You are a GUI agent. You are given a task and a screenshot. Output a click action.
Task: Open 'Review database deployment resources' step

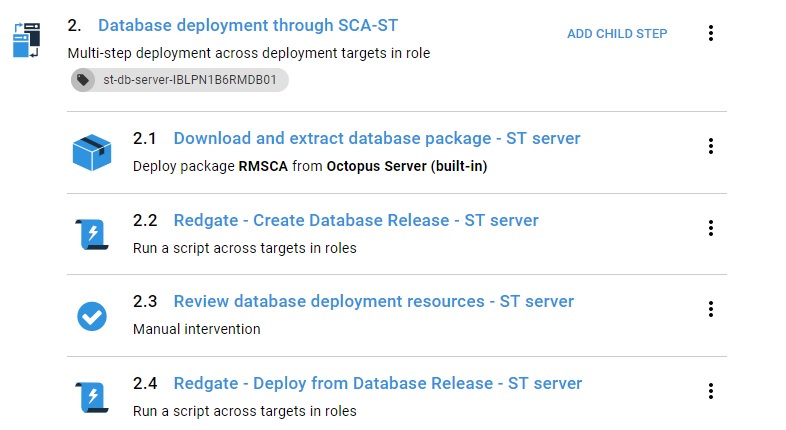[373, 301]
